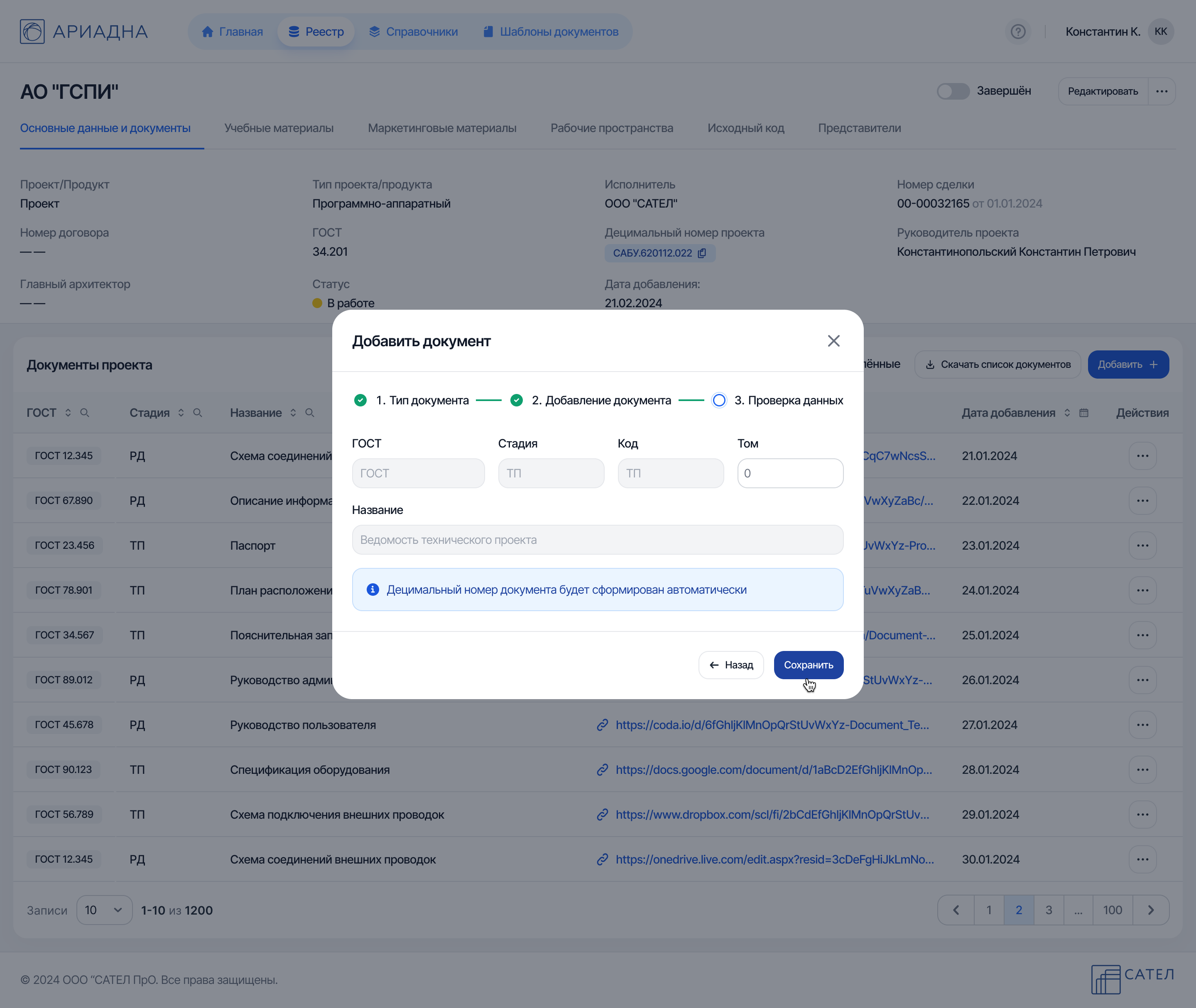The image size is (1196, 1008).
Task: Sort the Стадия column
Action: [181, 413]
